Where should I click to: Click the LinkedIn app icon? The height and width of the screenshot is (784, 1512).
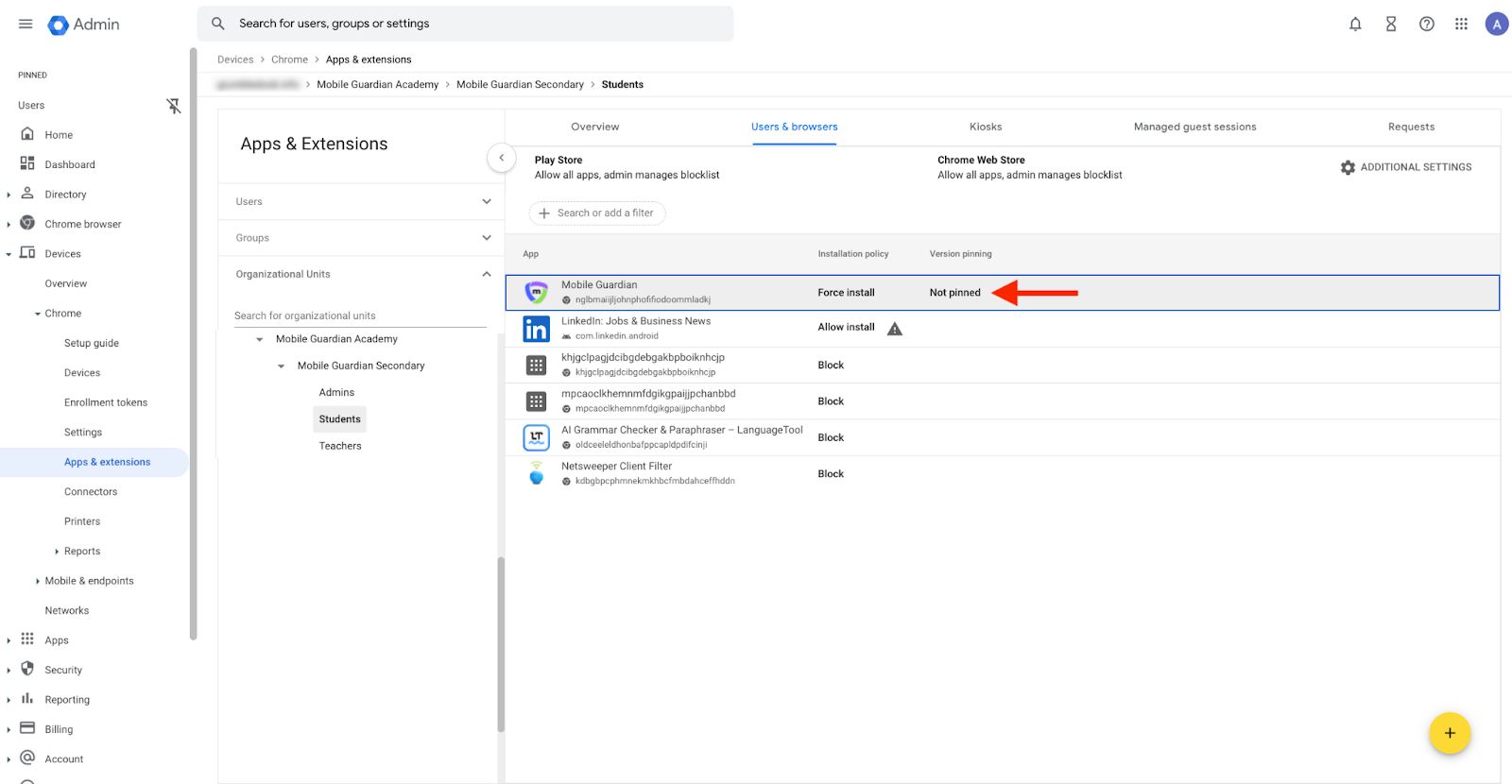tap(537, 329)
